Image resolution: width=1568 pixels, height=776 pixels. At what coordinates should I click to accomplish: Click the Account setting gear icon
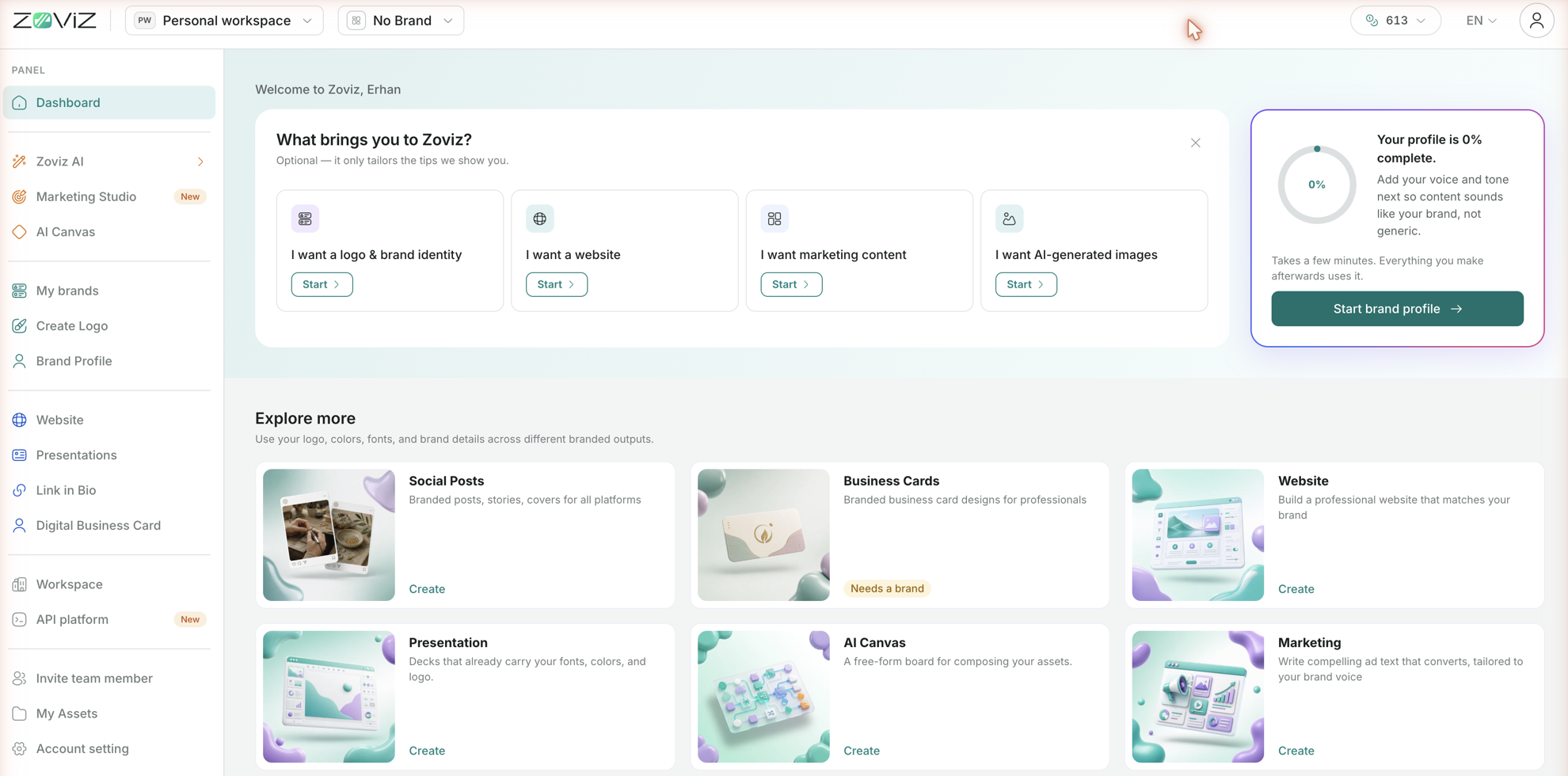pos(20,748)
